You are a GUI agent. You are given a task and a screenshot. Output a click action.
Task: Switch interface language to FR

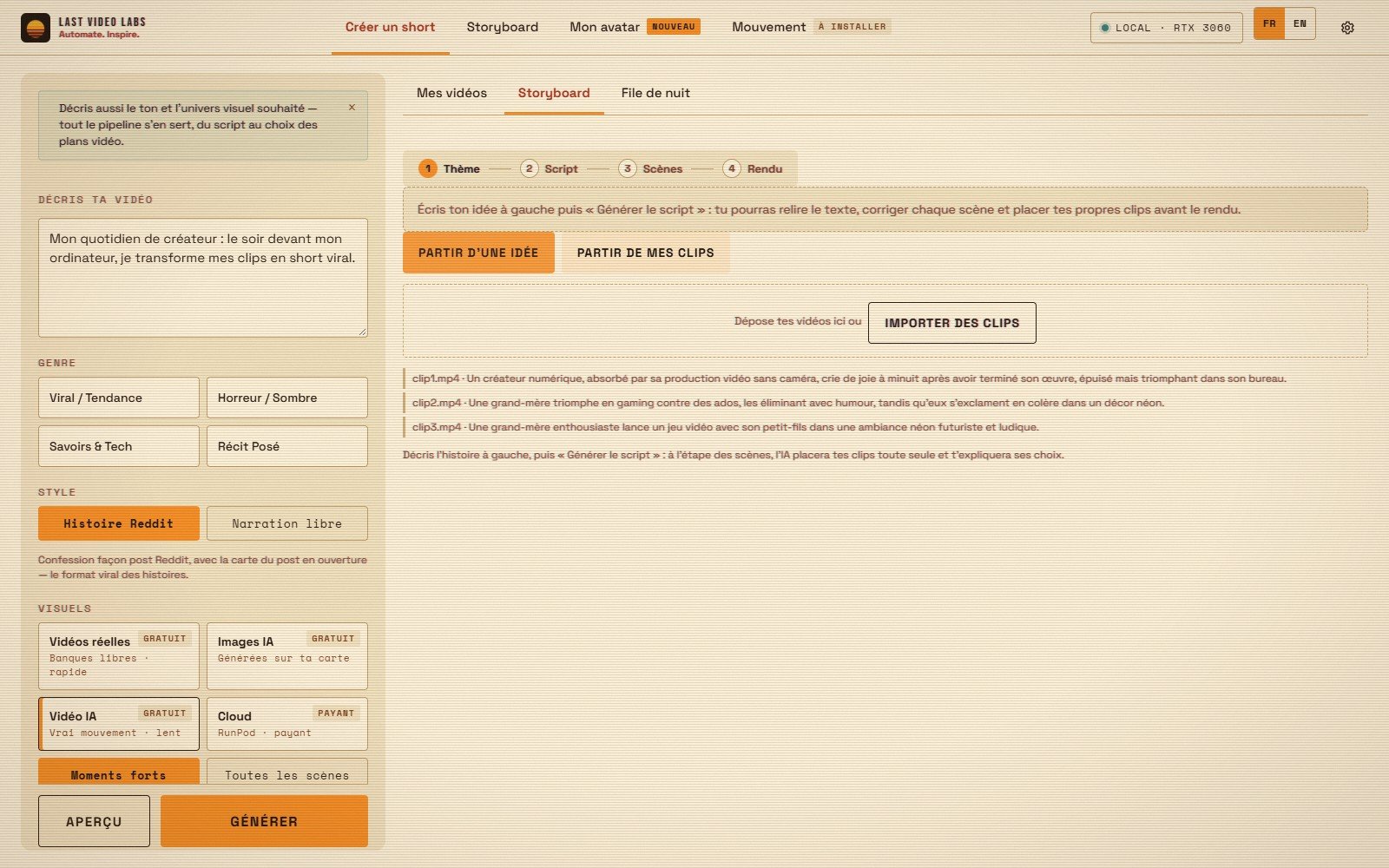click(1269, 23)
